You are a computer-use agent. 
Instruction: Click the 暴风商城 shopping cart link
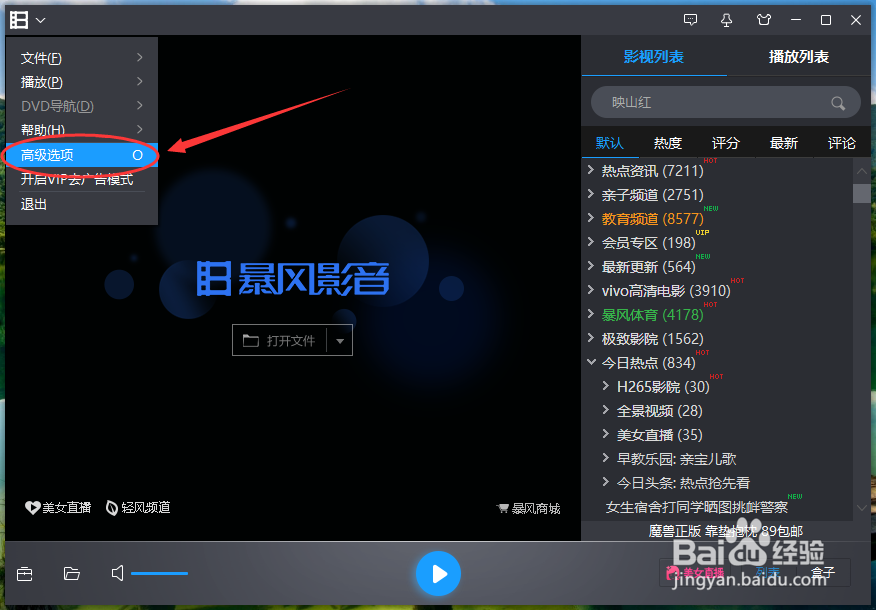coord(529,508)
